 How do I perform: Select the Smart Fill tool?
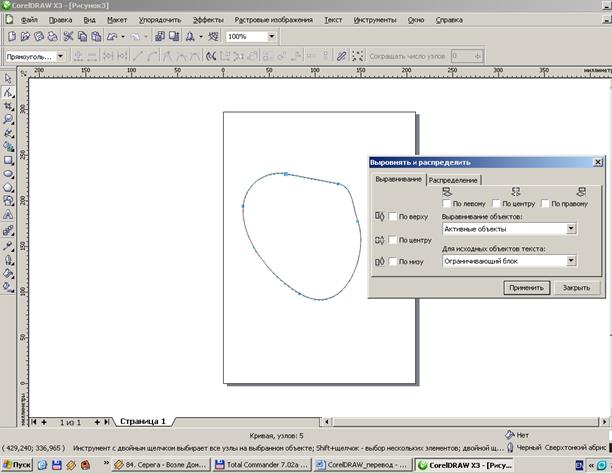click(x=8, y=146)
